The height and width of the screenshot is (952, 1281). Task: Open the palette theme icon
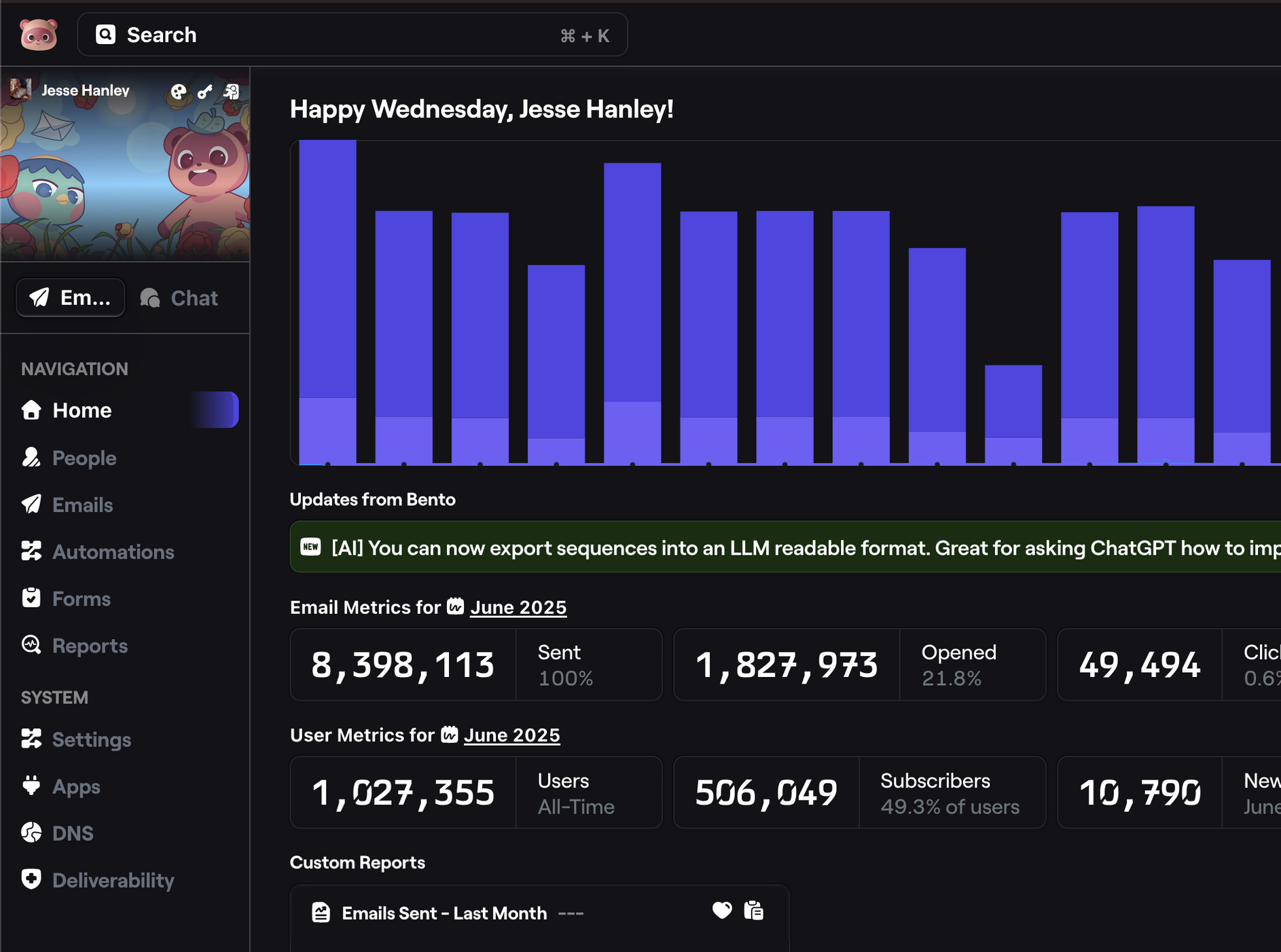coord(179,92)
